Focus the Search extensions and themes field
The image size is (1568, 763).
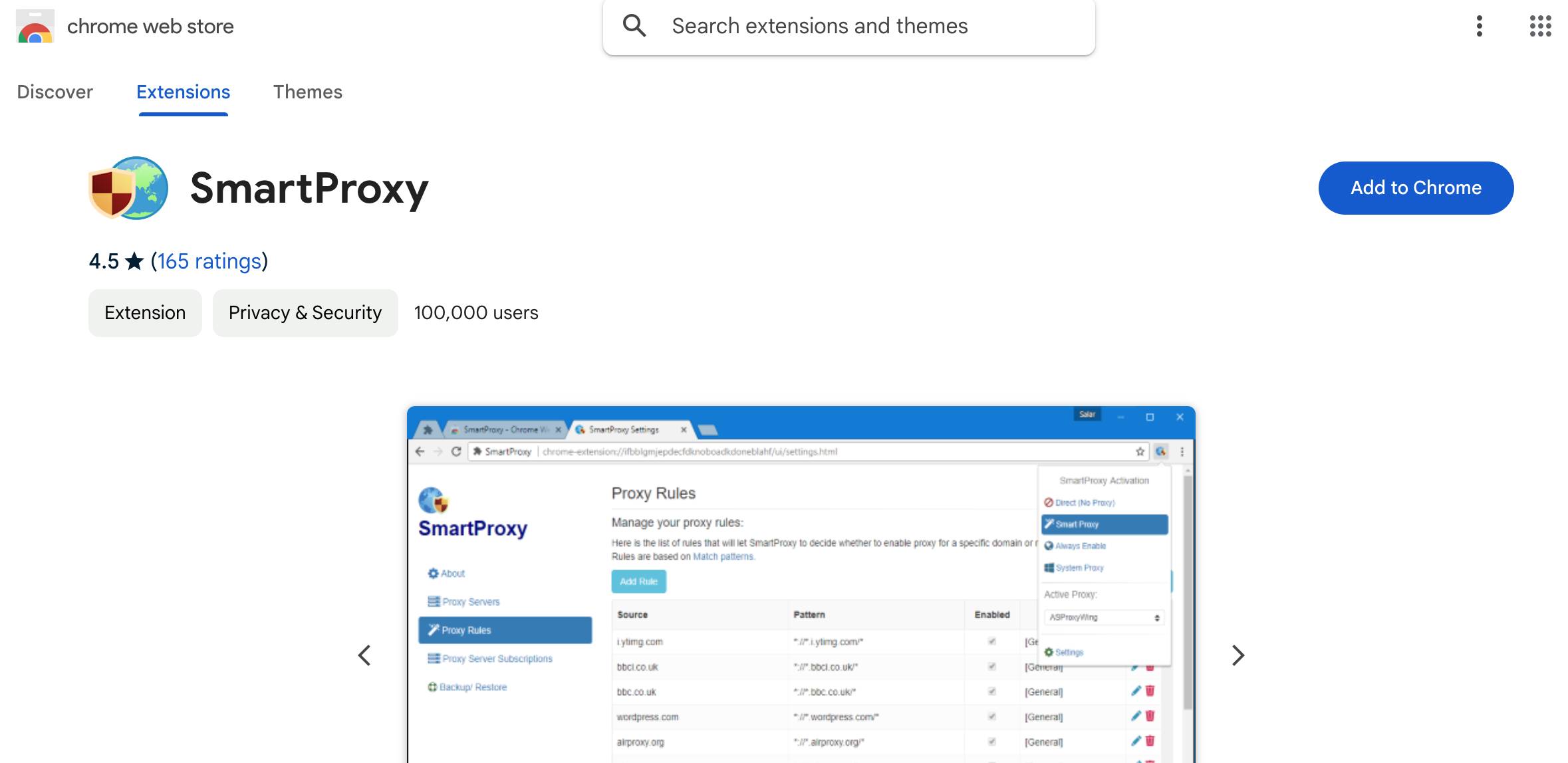click(849, 27)
